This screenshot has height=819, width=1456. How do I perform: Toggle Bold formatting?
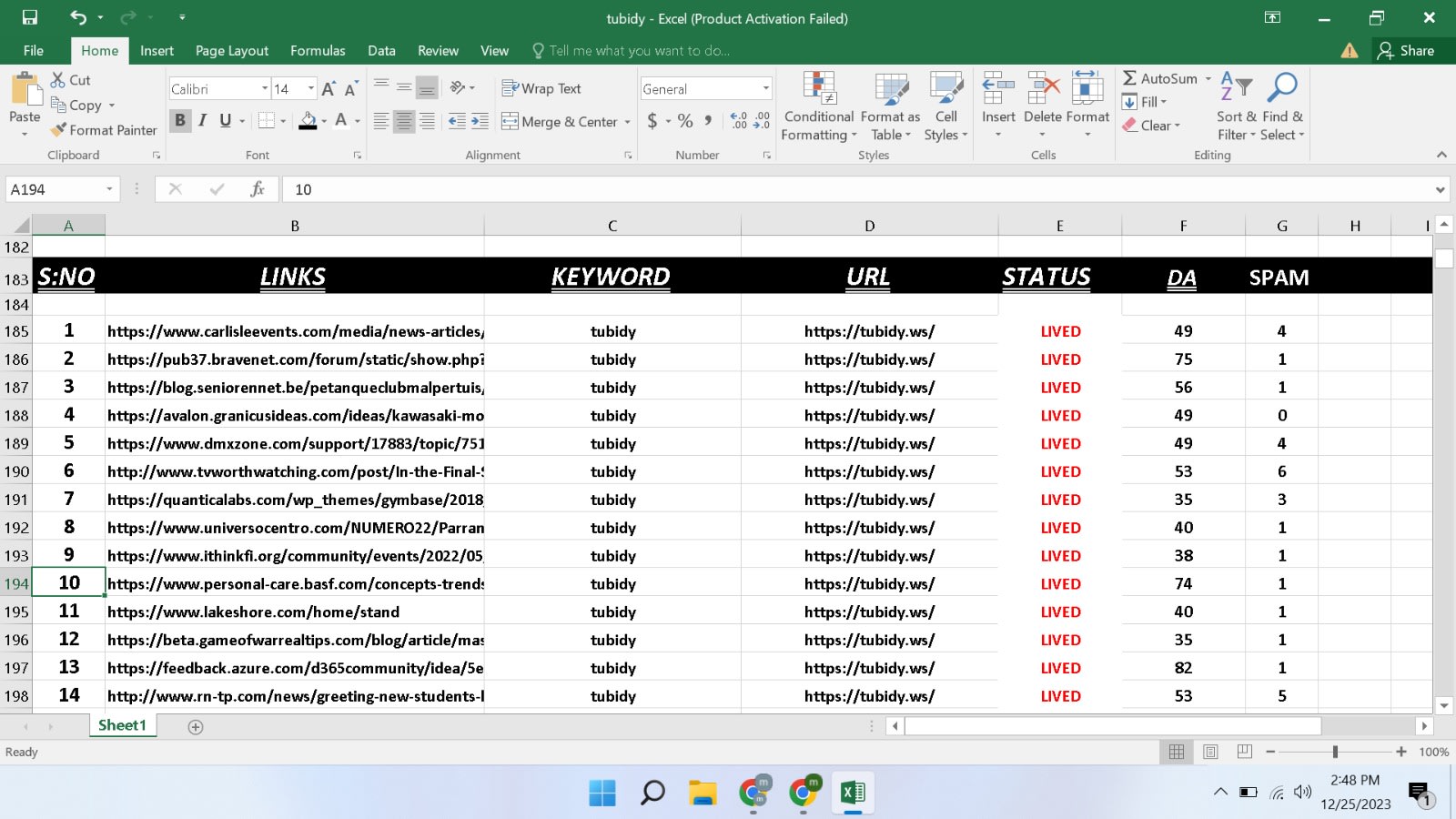coord(180,120)
